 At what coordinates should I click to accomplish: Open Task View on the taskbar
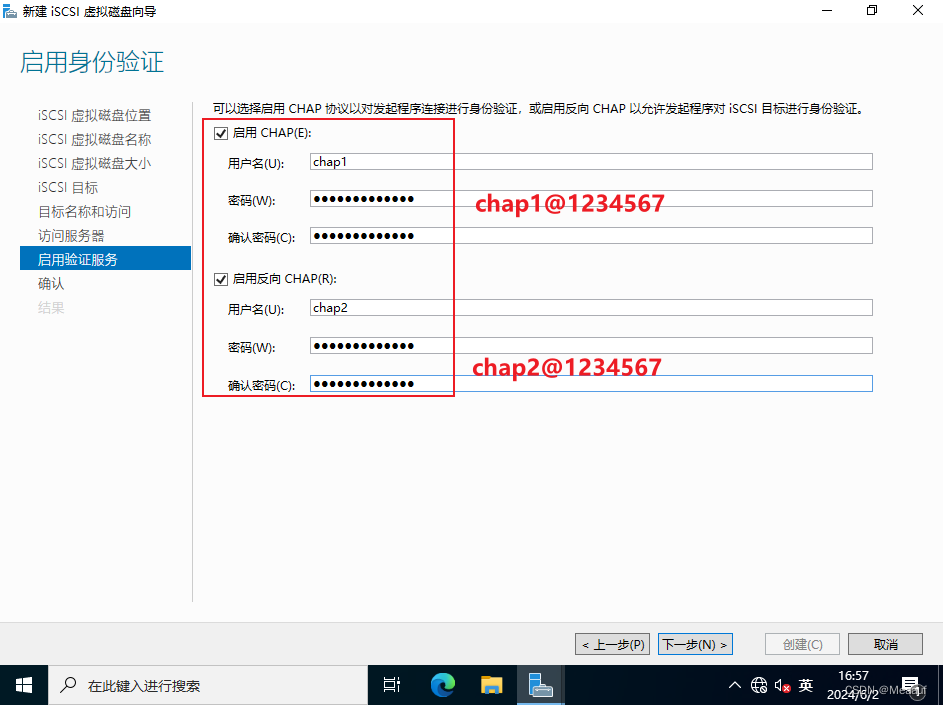coord(392,685)
